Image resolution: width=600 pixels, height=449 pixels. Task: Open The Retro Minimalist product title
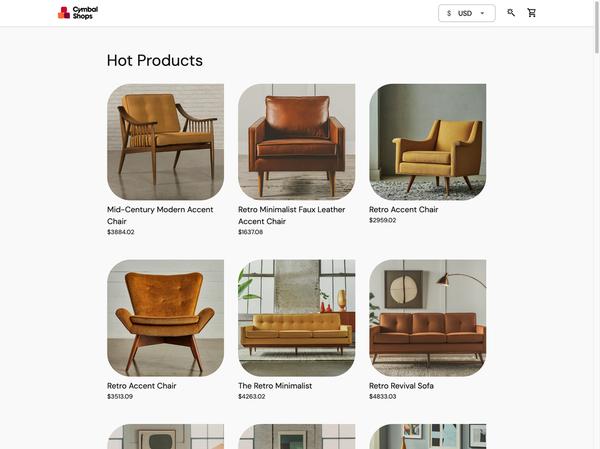click(x=275, y=386)
